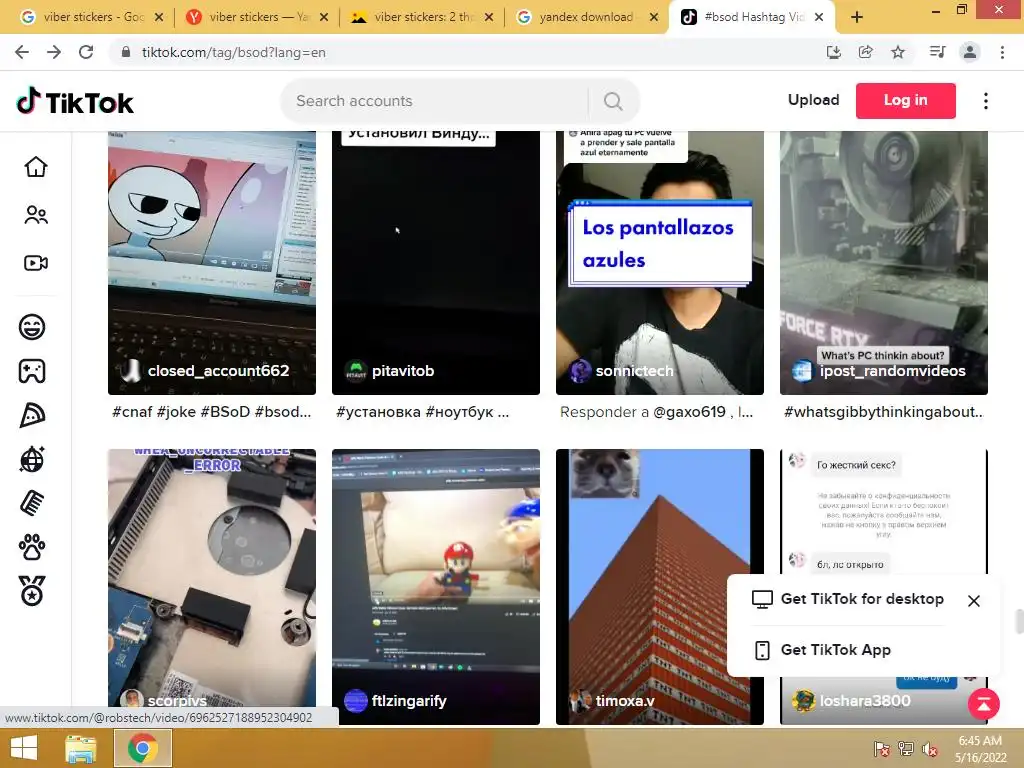Screen dimensions: 1024x768
Task: Click browser forward arrow
Action: coord(54,52)
